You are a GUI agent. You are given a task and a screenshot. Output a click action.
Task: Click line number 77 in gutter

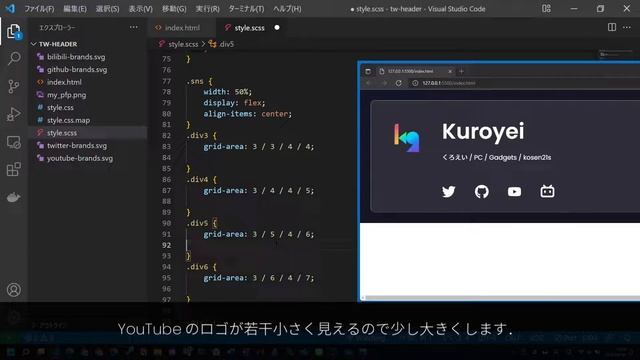(166, 81)
